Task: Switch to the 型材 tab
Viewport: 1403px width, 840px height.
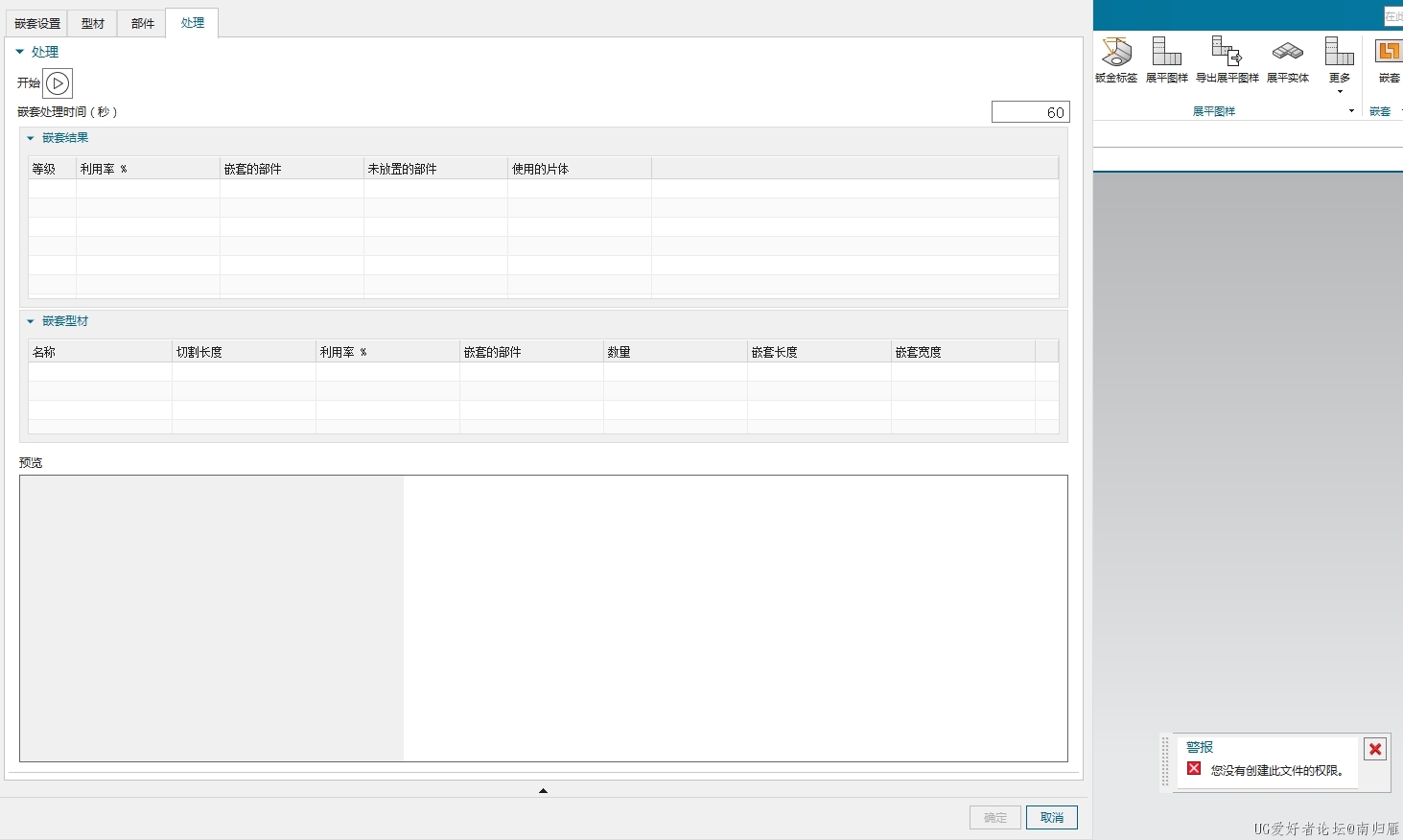Action: [x=93, y=24]
